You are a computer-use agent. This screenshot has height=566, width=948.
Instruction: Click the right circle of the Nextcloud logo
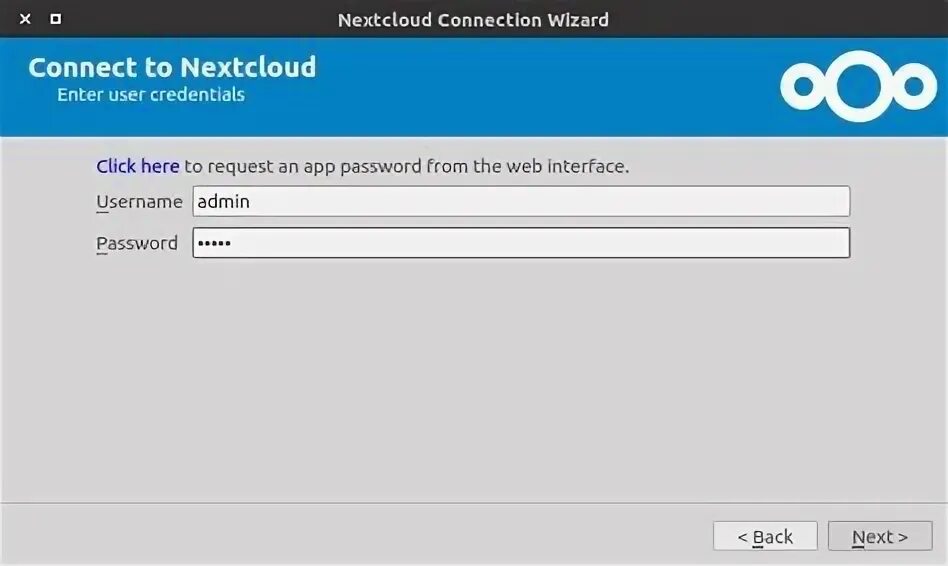coord(914,87)
